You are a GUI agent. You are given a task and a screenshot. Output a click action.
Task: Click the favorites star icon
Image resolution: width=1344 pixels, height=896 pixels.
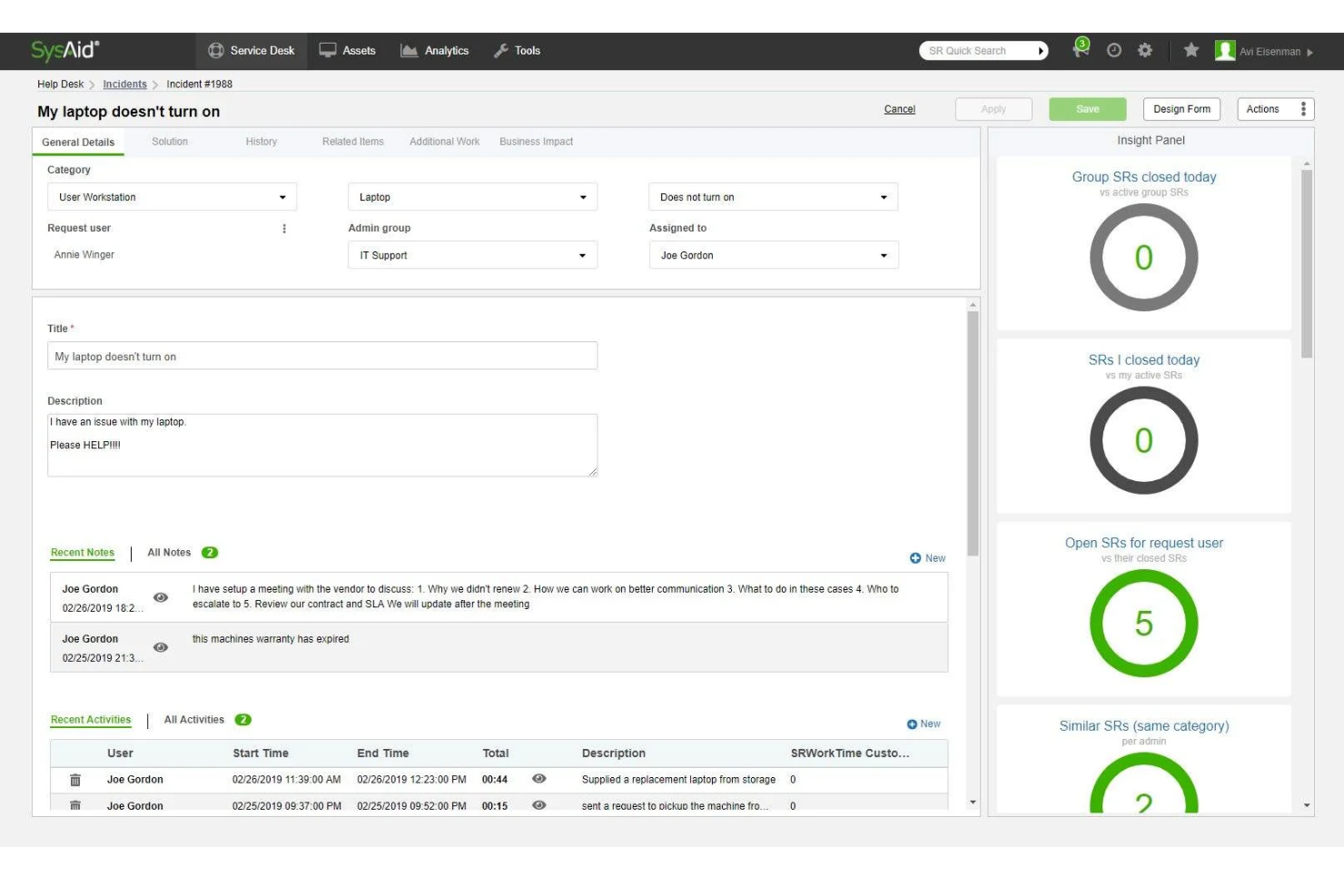click(1191, 51)
